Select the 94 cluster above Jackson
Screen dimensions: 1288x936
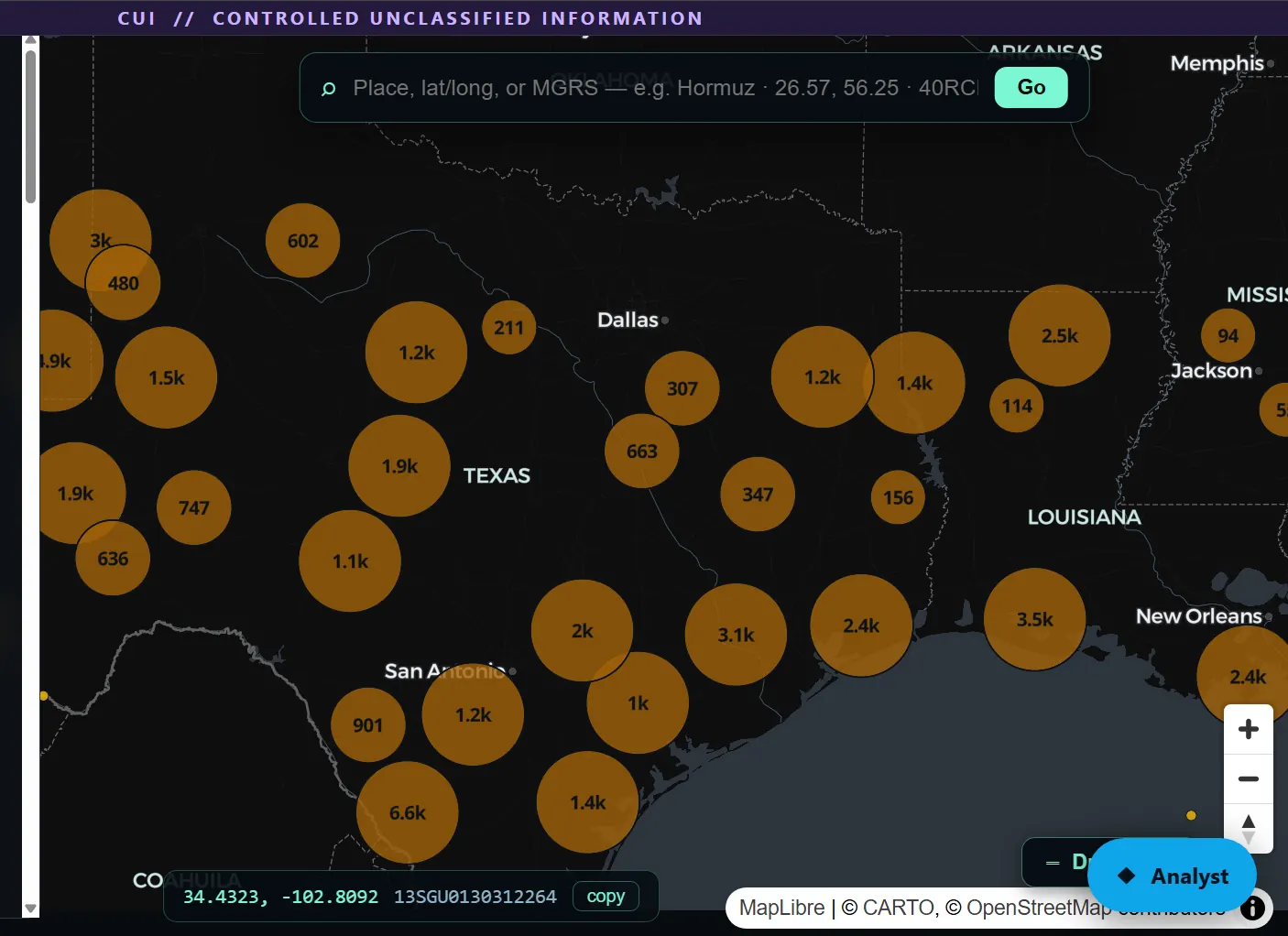tap(1228, 336)
